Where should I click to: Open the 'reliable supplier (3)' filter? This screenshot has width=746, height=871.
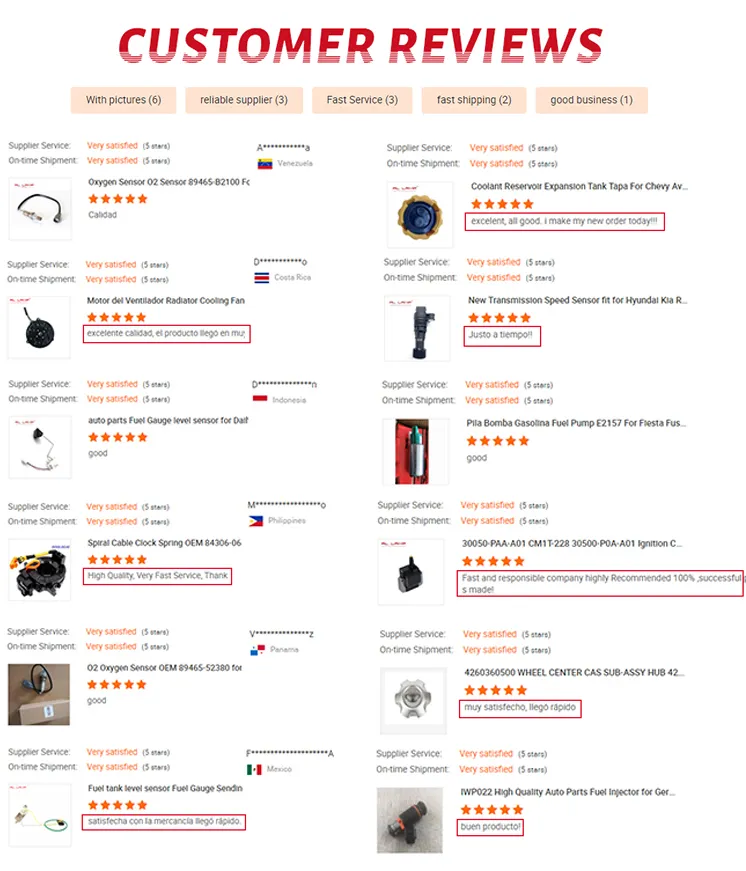point(244,100)
